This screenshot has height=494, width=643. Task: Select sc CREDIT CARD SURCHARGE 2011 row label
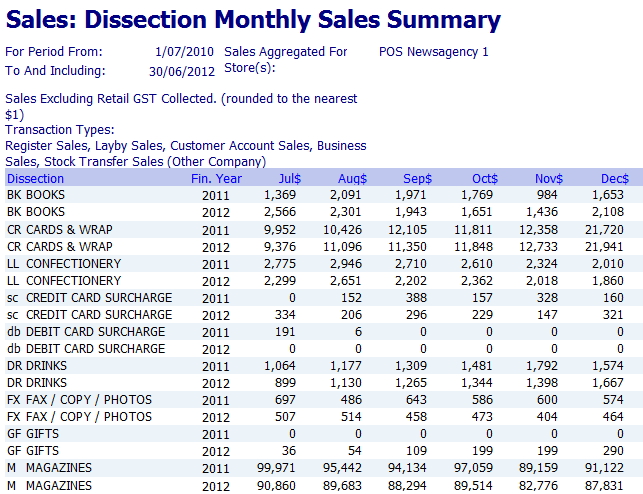click(x=89, y=298)
